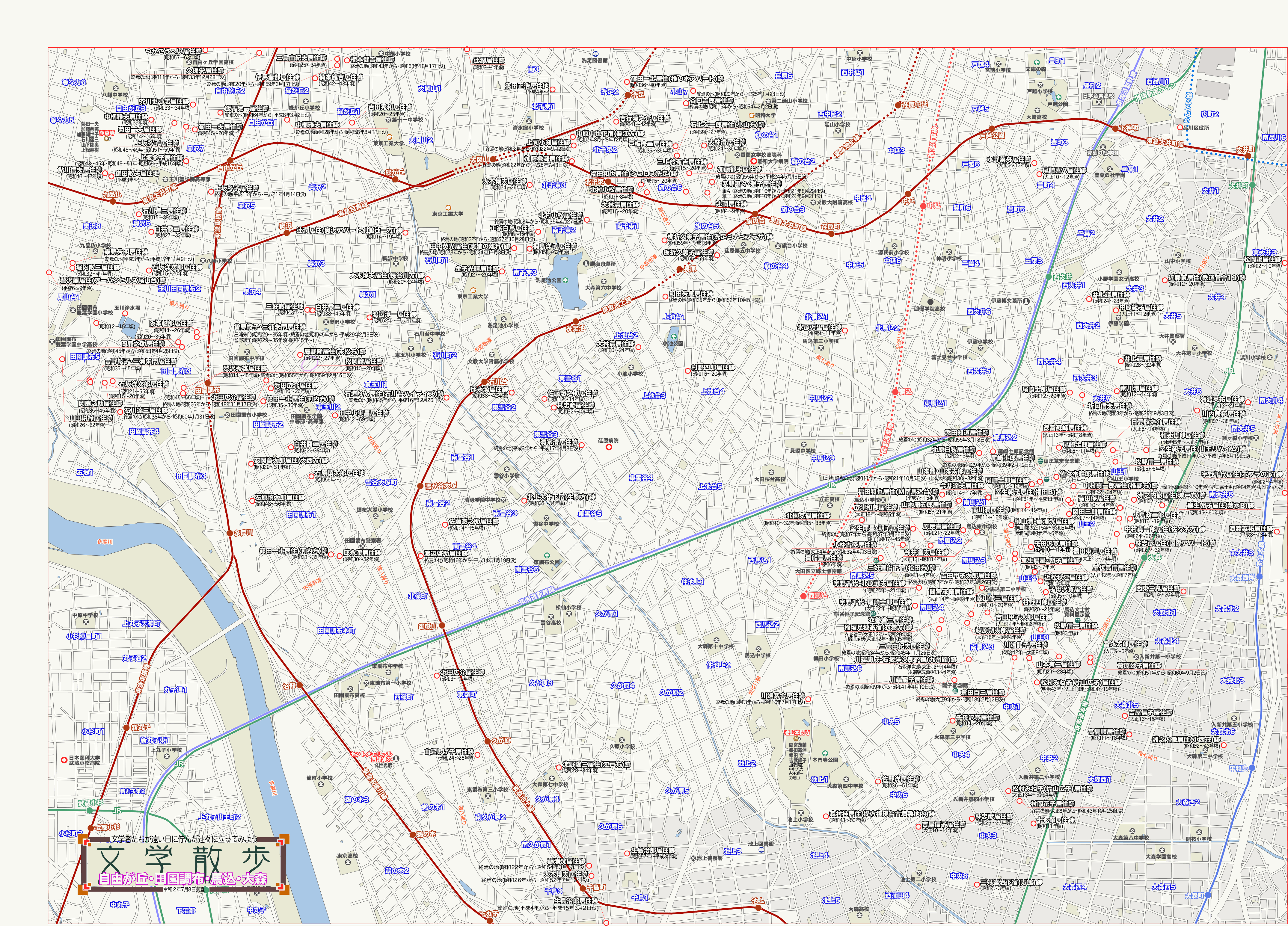Click the 水野葉舟居住跡 label
Screen dimensions: 1288x926
(1009, 160)
